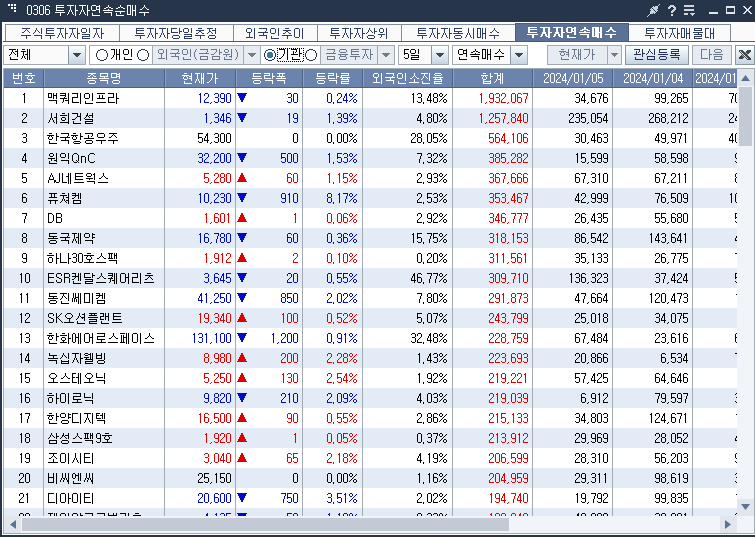Click the pin icon in title bar
Viewport: 755px width, 537px height.
653,10
